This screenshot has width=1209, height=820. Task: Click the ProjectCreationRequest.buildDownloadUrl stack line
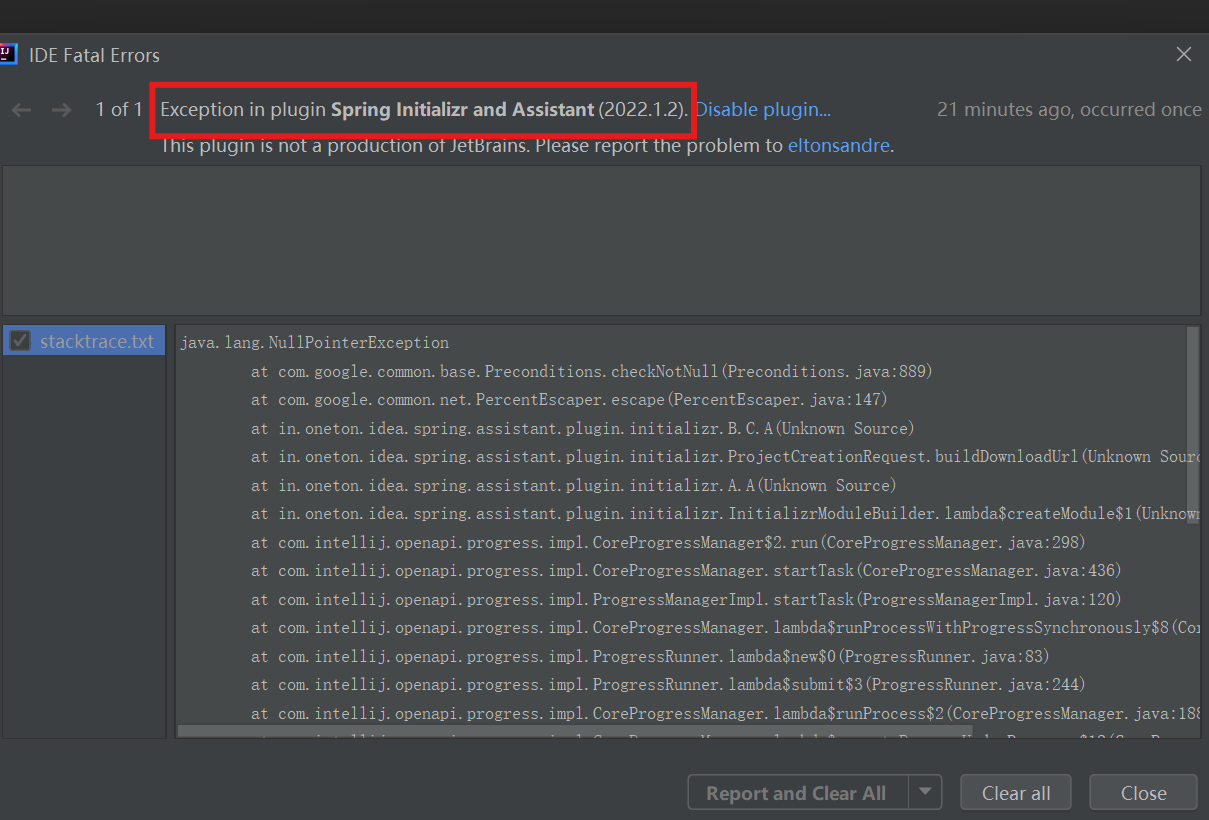[725, 456]
